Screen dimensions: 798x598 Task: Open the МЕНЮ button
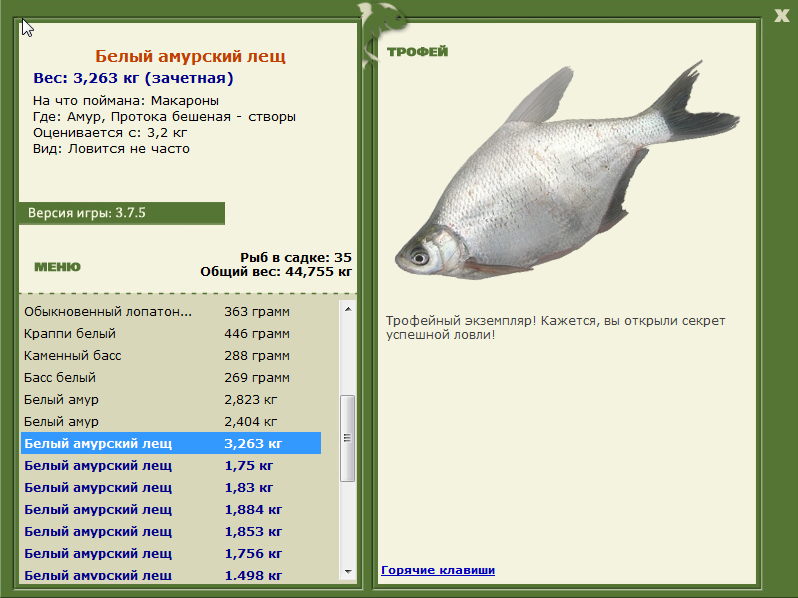(x=58, y=267)
